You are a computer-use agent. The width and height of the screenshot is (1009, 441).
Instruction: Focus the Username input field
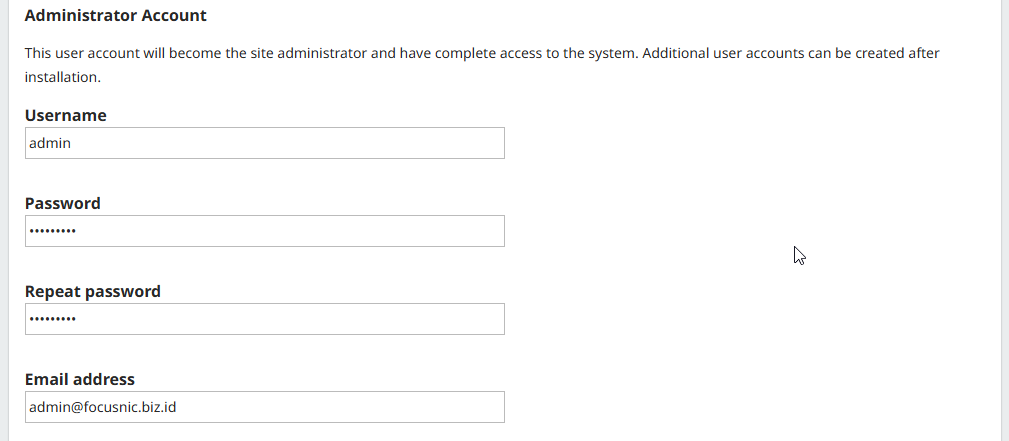coord(264,143)
